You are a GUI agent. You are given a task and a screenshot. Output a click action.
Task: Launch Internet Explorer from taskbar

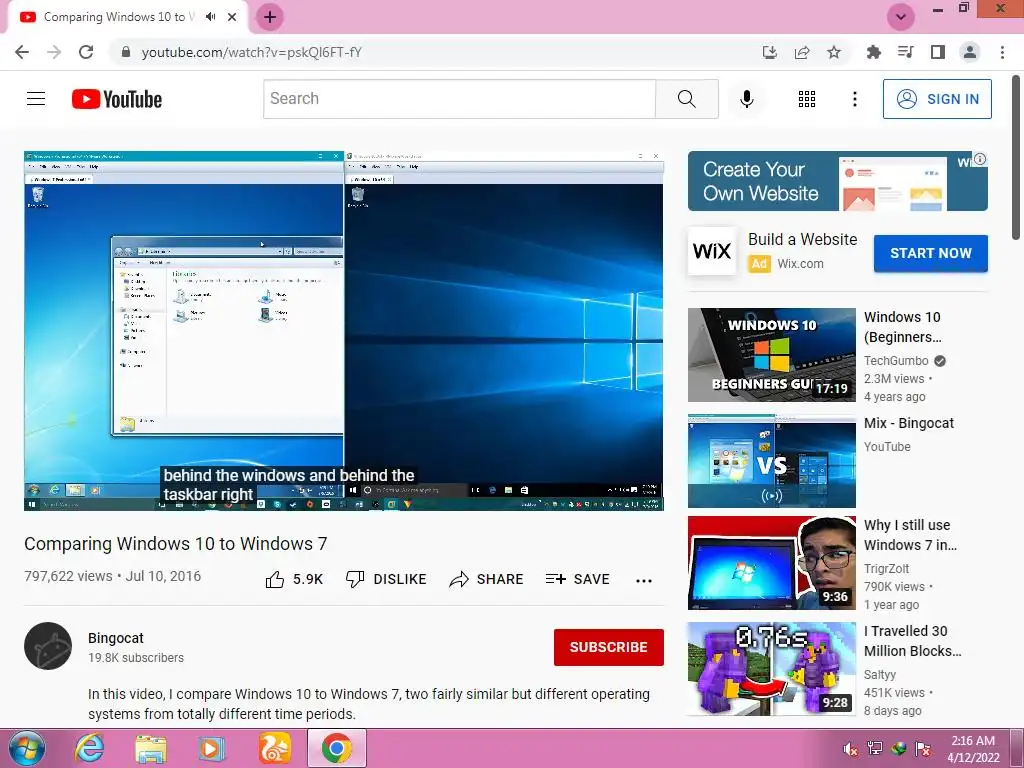[89, 748]
